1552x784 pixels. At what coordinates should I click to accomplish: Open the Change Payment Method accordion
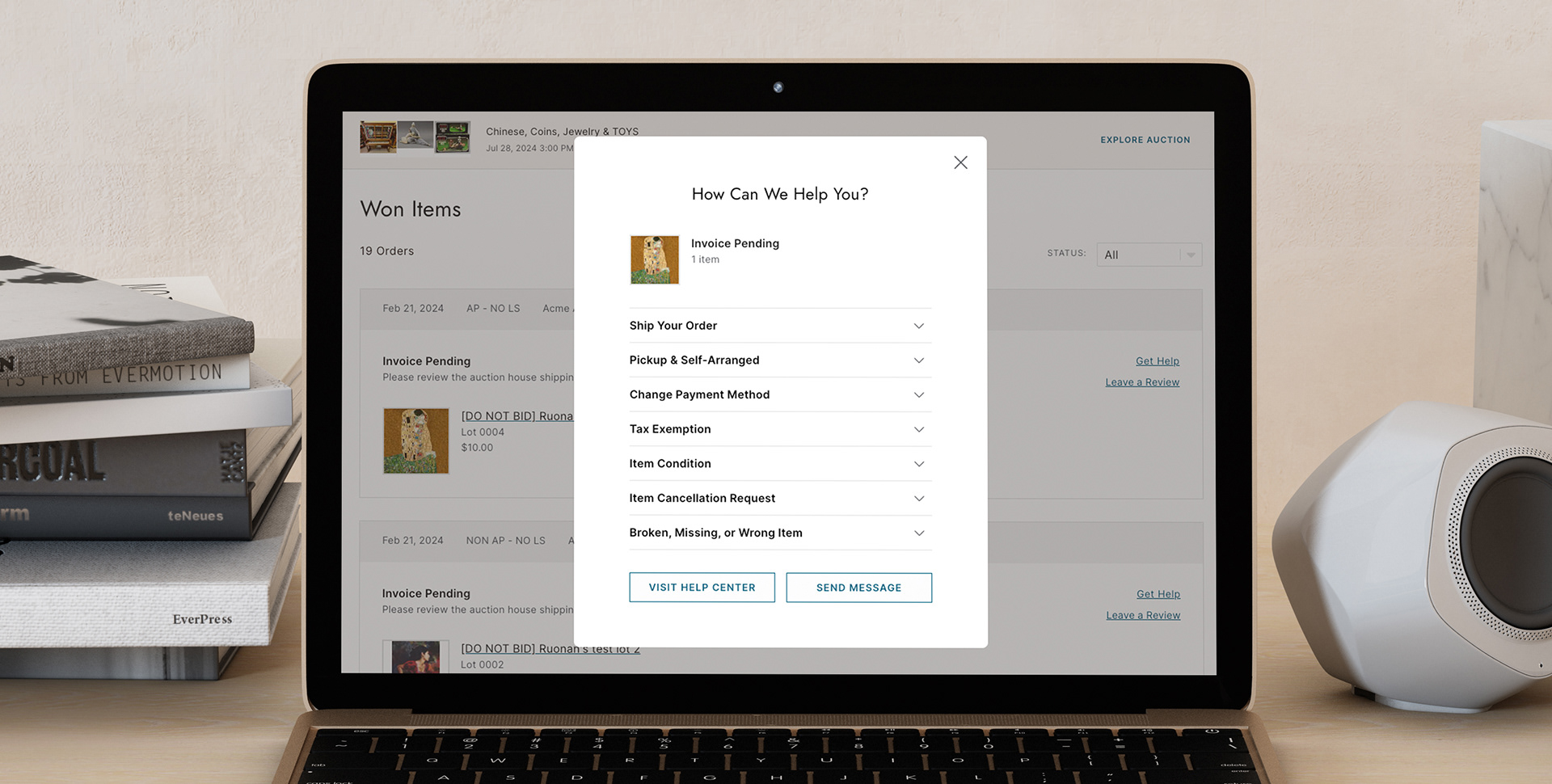780,394
